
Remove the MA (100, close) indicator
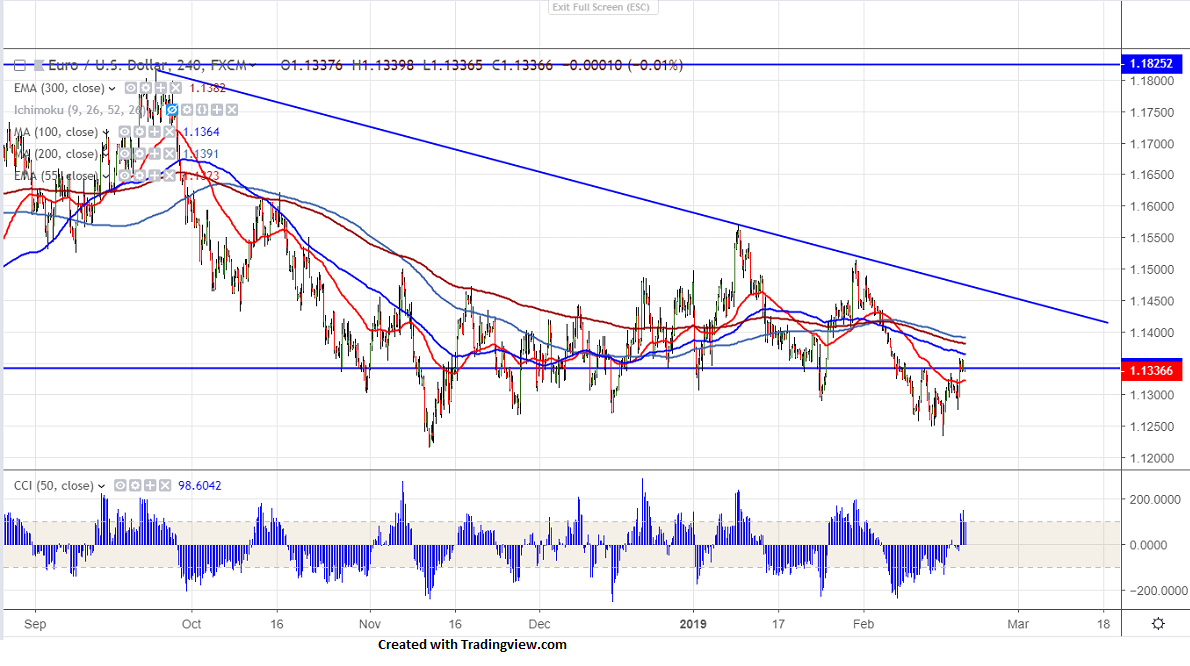(169, 132)
